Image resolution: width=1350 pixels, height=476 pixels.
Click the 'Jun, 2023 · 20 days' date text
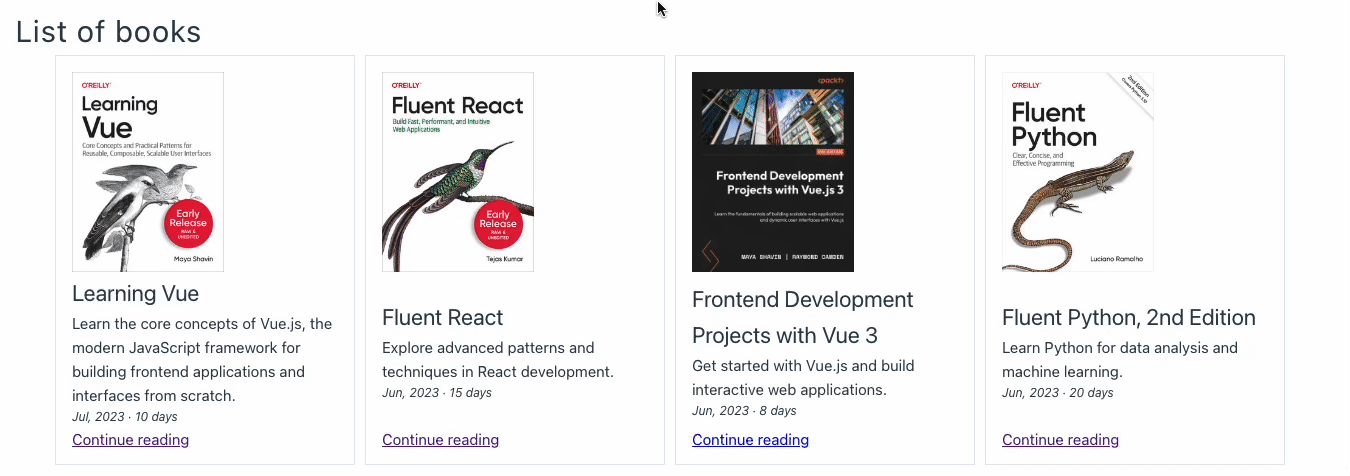(1057, 393)
